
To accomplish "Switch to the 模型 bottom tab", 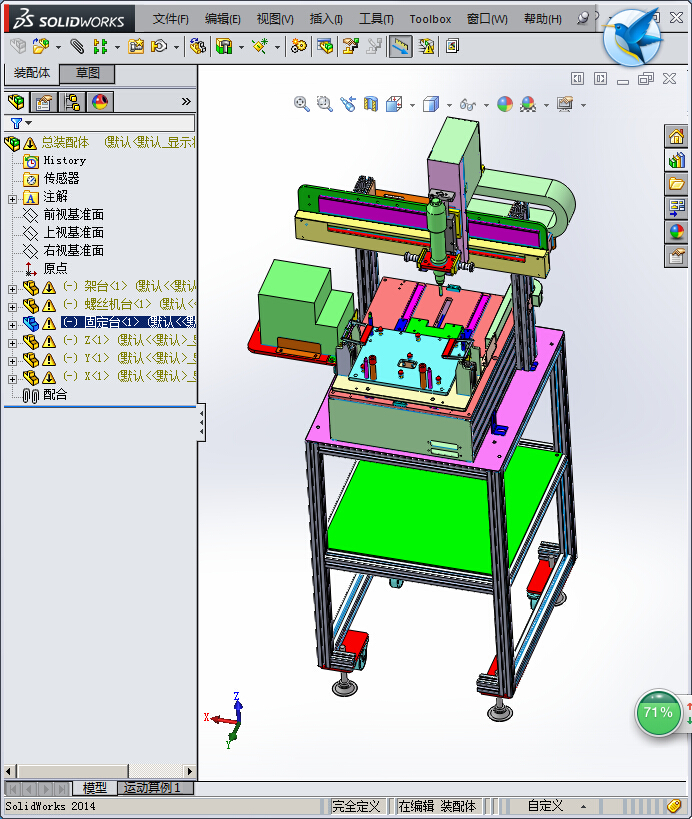I will (x=94, y=788).
